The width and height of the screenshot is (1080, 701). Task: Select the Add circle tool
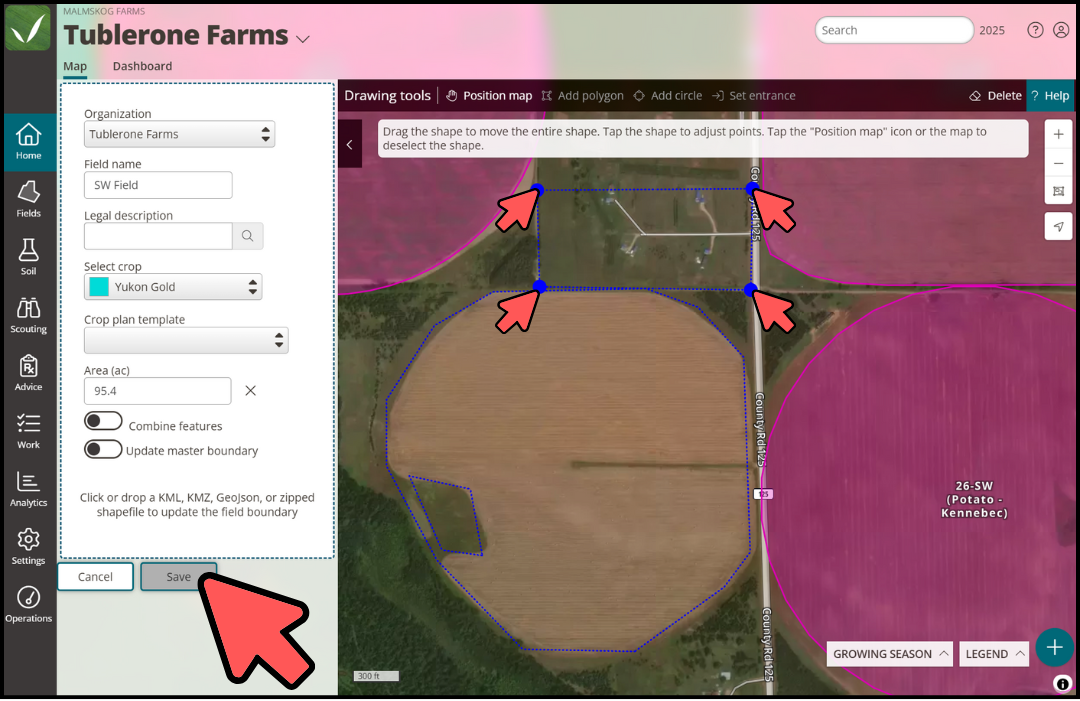pos(667,96)
